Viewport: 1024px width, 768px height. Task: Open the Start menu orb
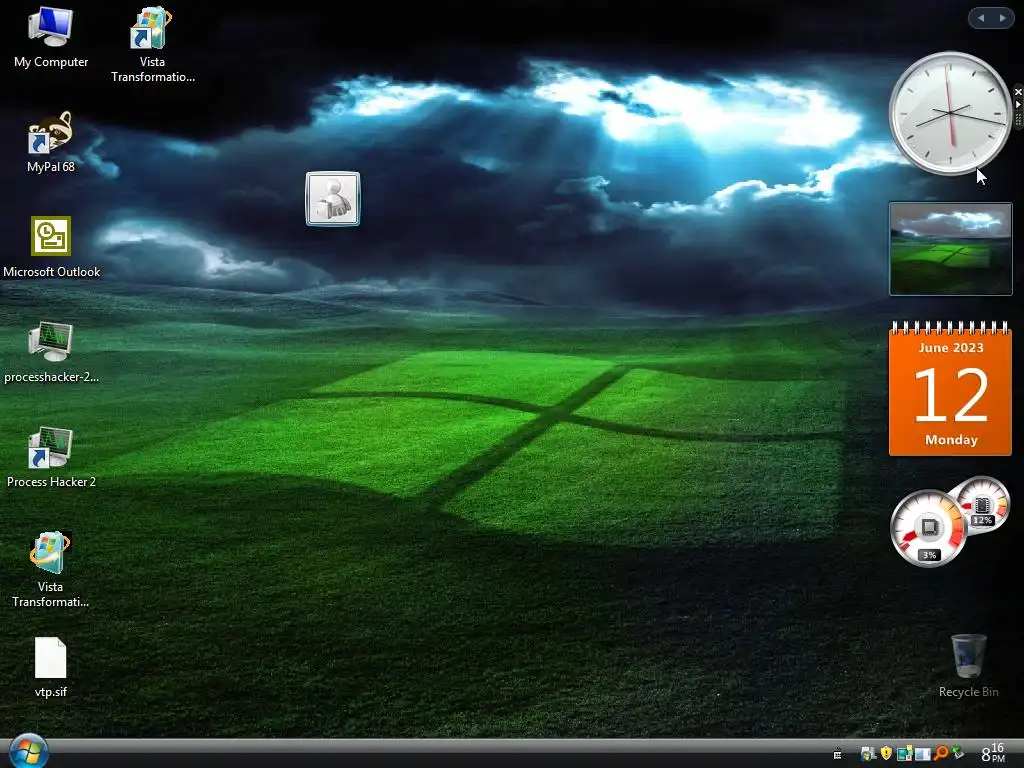pos(28,751)
